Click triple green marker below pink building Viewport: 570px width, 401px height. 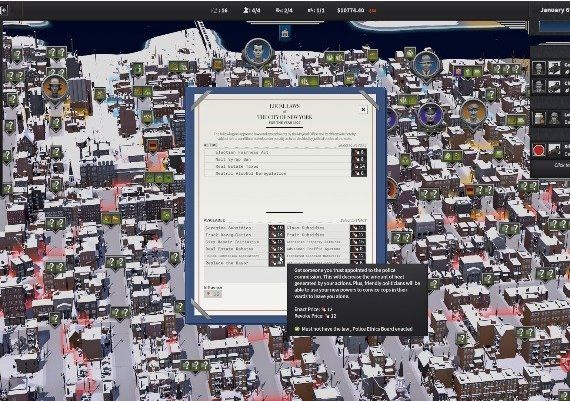(x=159, y=178)
